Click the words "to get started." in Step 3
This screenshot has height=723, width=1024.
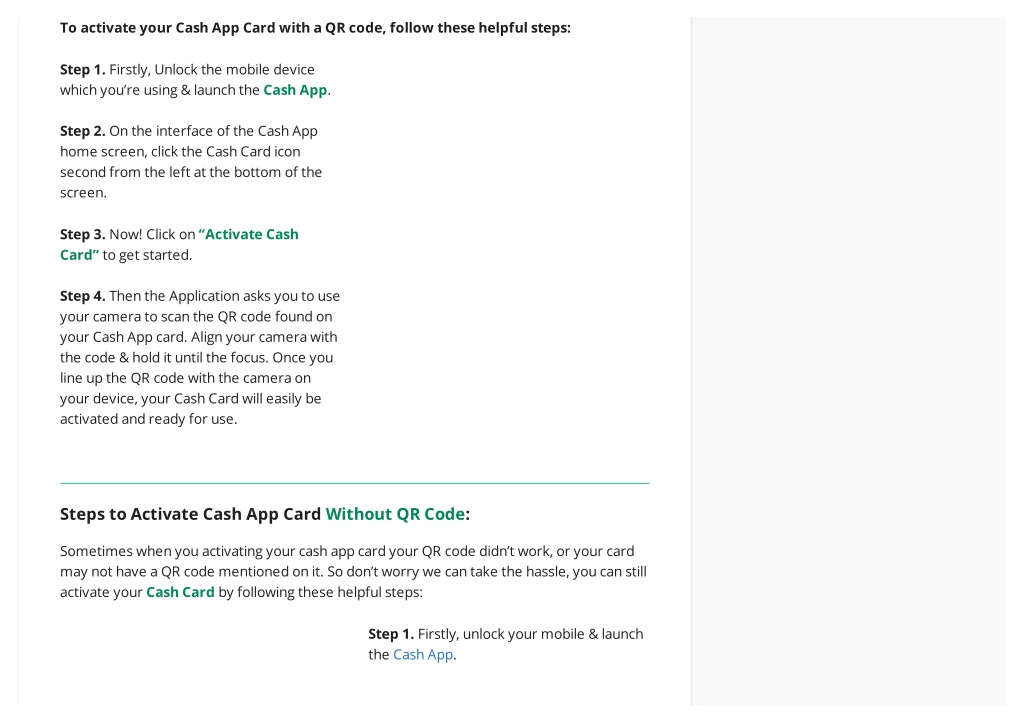[148, 255]
